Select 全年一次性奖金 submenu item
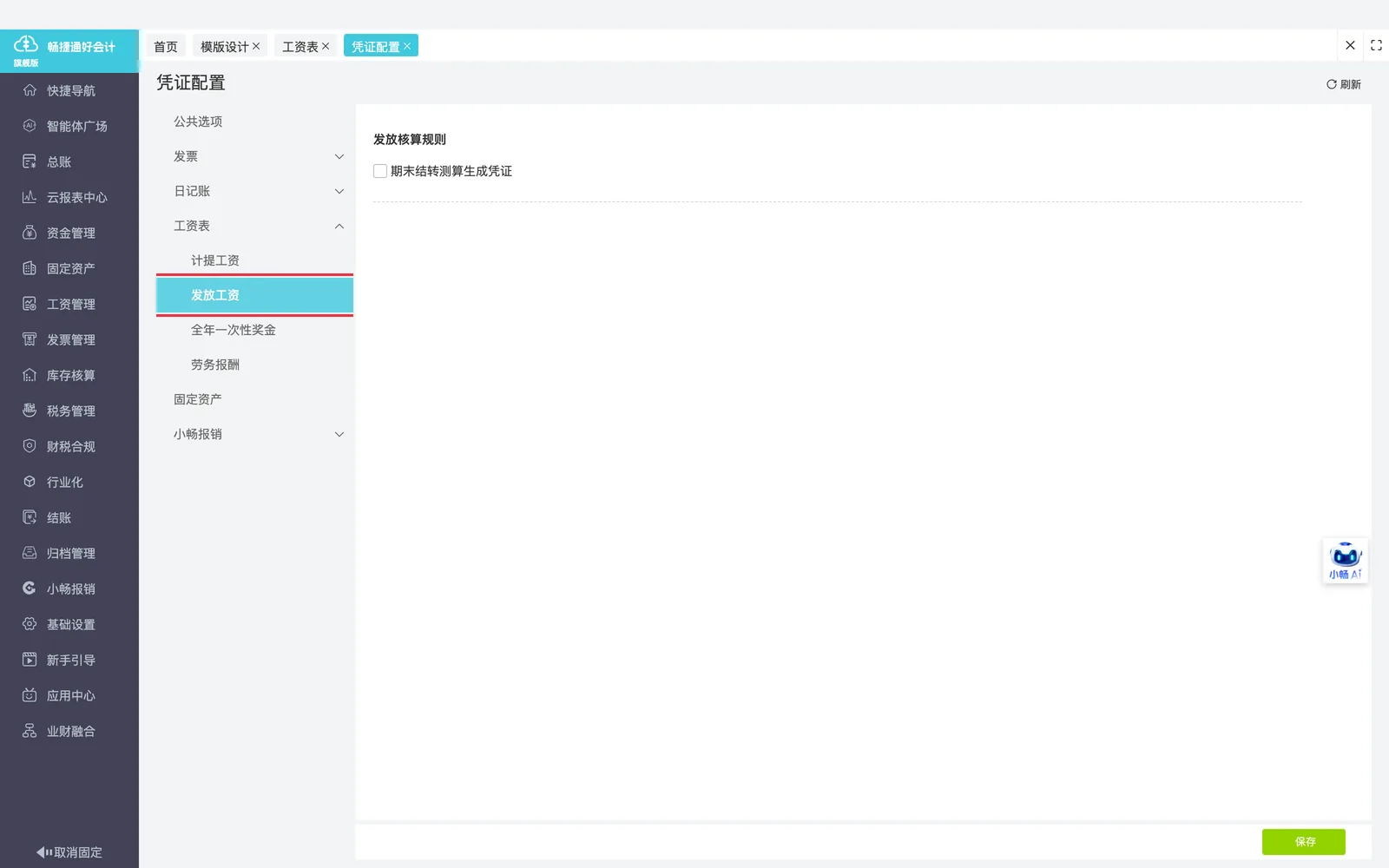Image resolution: width=1389 pixels, height=868 pixels. click(x=234, y=330)
